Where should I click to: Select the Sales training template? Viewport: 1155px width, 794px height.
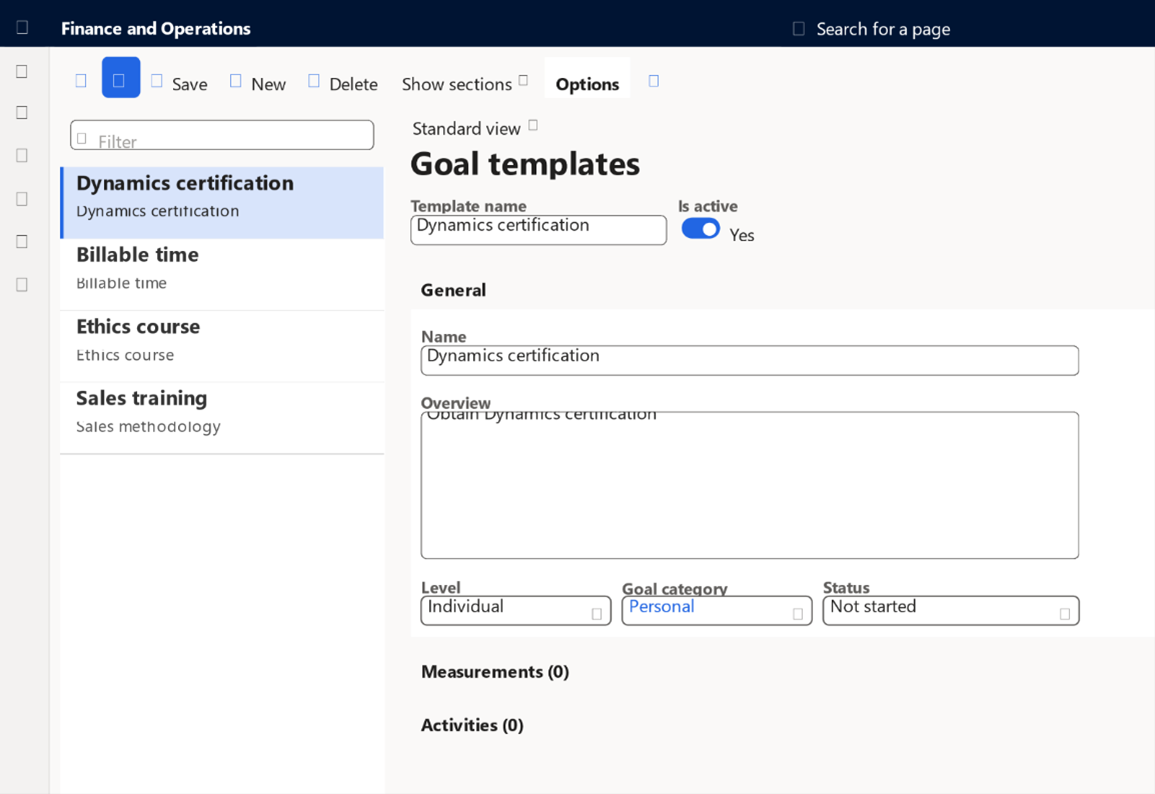(x=222, y=418)
